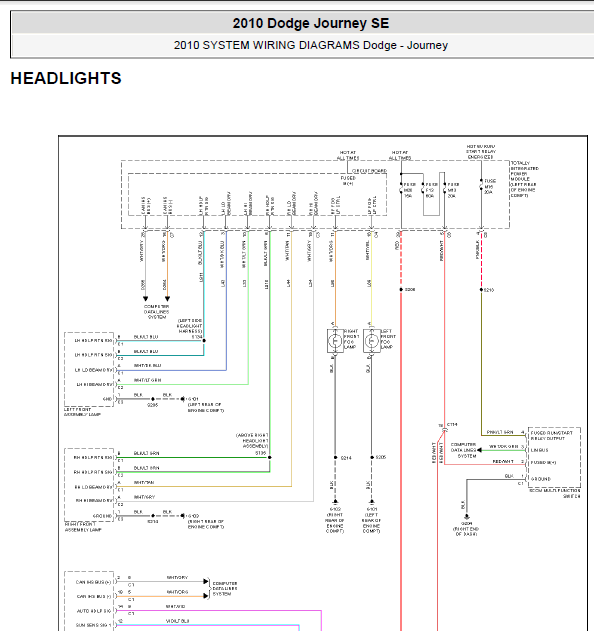This screenshot has width=594, height=631.
Task: Click the 'AUTO HDLP SIG' pin label
Action: click(93, 611)
